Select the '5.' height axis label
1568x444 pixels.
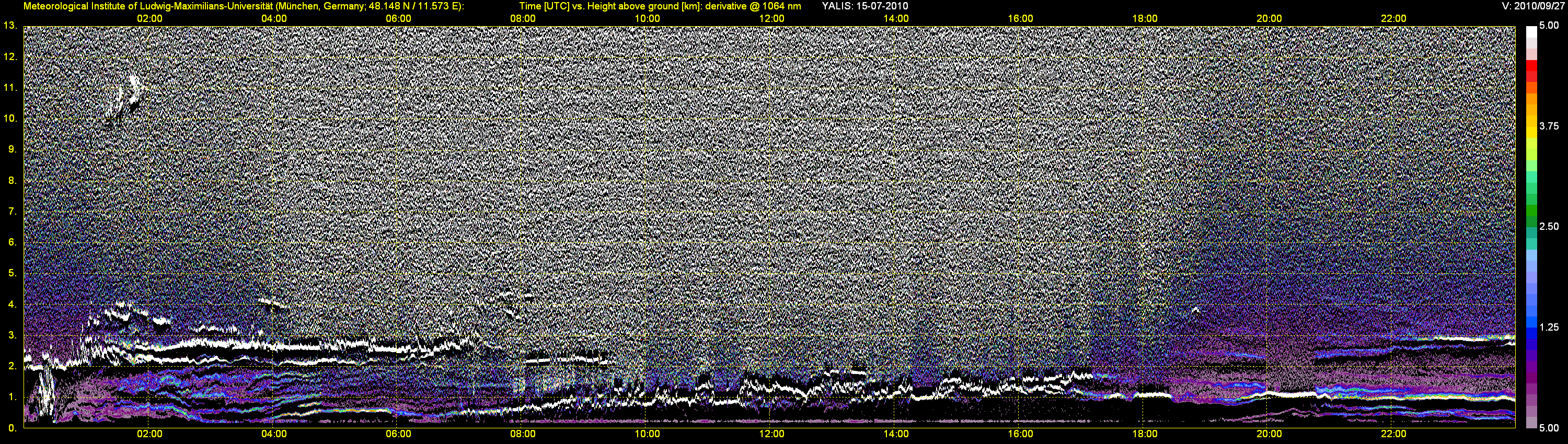click(12, 273)
